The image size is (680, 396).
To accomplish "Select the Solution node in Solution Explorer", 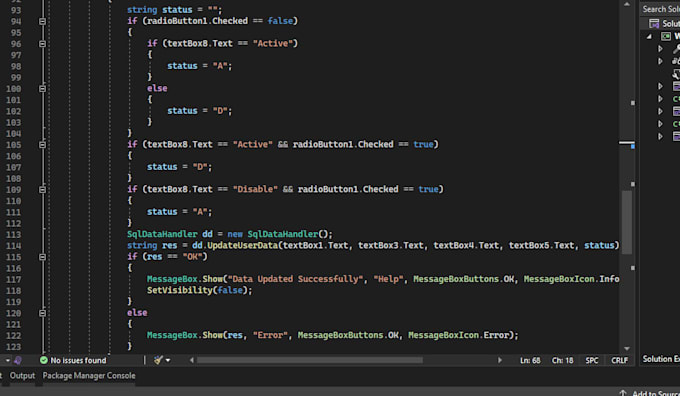I will pyautogui.click(x=664, y=23).
